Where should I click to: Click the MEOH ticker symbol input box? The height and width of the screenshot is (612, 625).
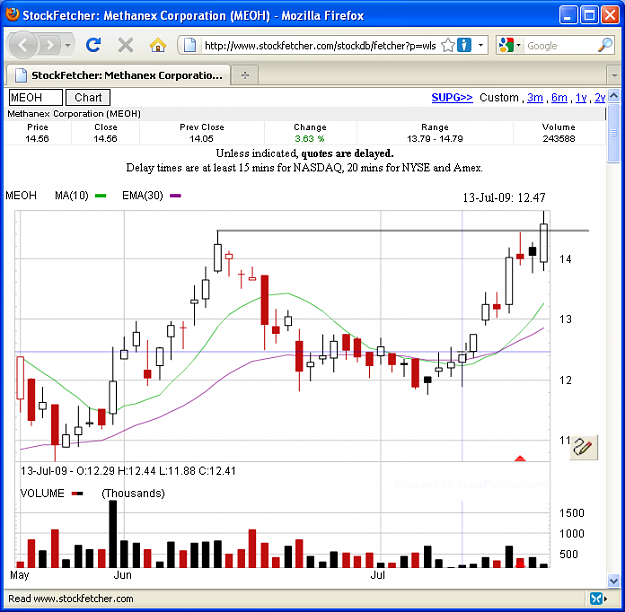[x=35, y=97]
